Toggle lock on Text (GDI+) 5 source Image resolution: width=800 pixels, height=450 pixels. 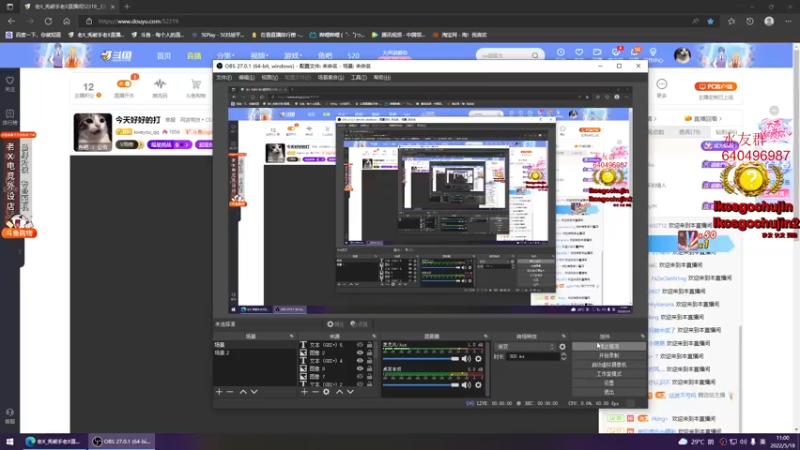click(x=369, y=345)
